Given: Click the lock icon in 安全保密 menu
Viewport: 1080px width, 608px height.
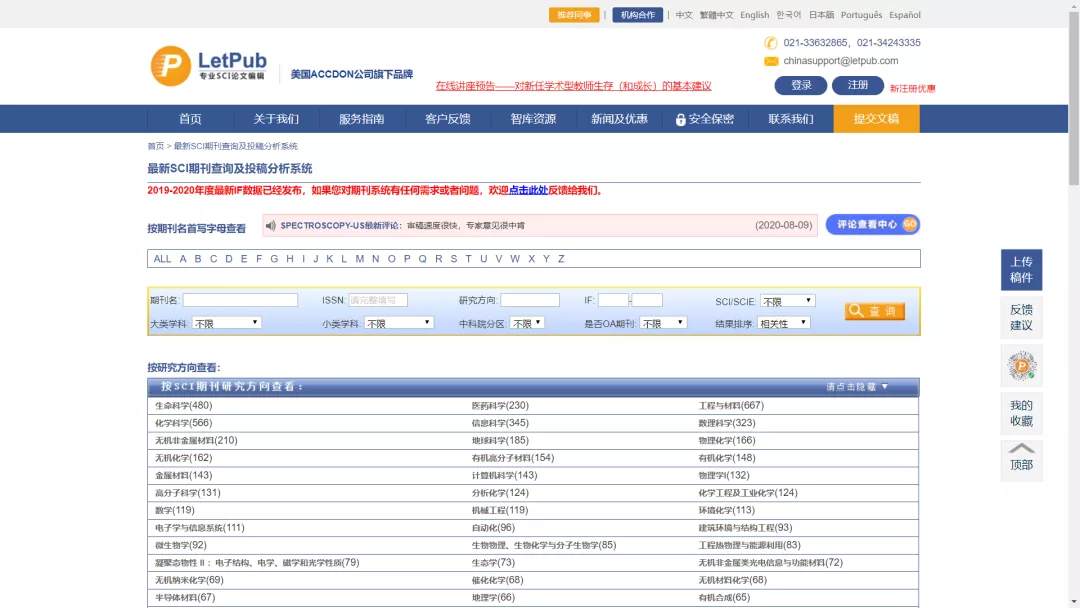Looking at the screenshot, I should 681,120.
